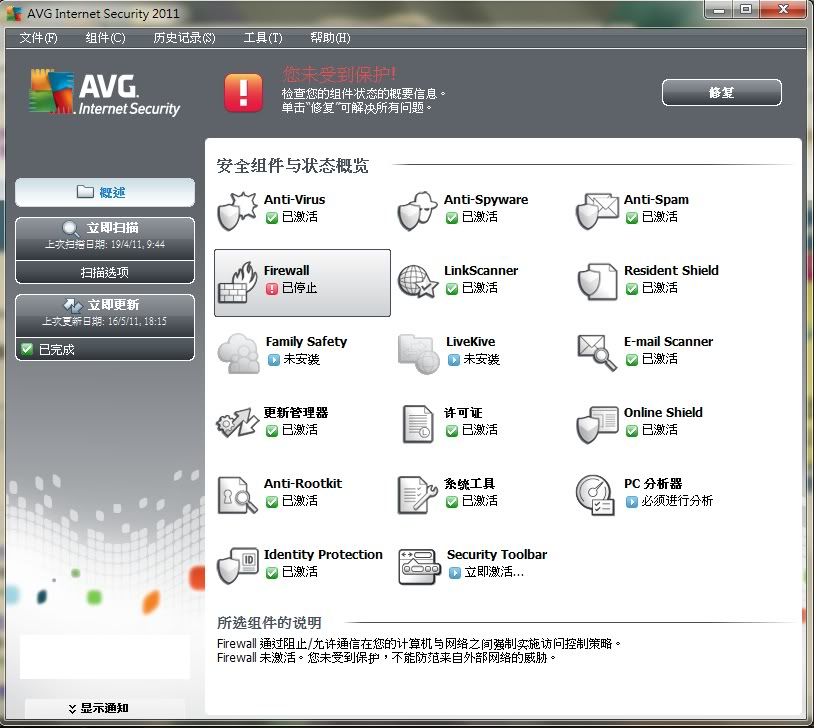819x728 pixels.
Task: Open 扫描选项 scan options
Action: pyautogui.click(x=105, y=272)
